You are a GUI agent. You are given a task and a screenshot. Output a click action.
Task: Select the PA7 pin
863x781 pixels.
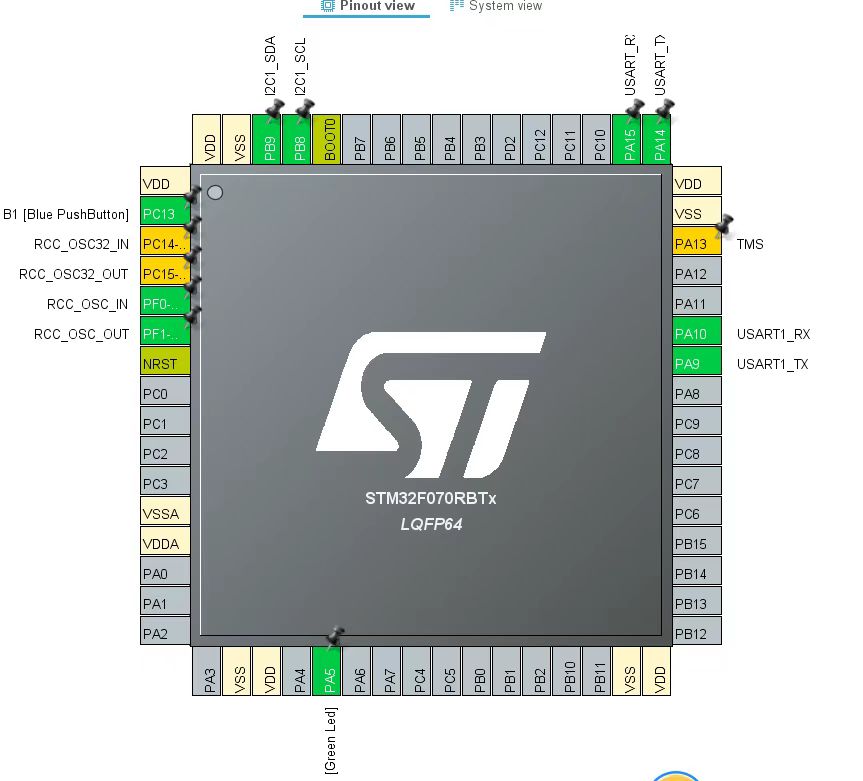(x=386, y=671)
